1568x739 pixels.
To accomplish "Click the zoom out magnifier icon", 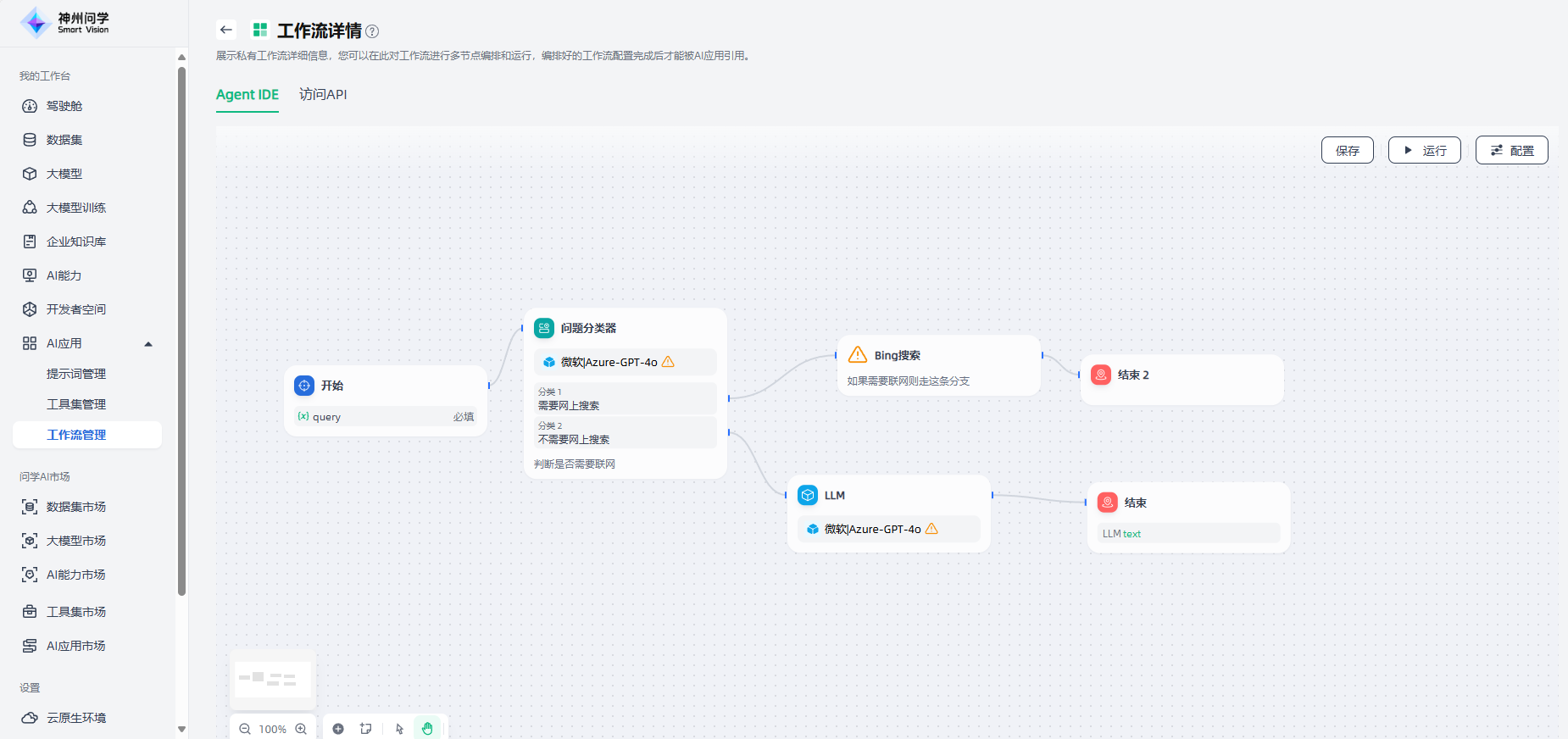I will click(x=245, y=729).
